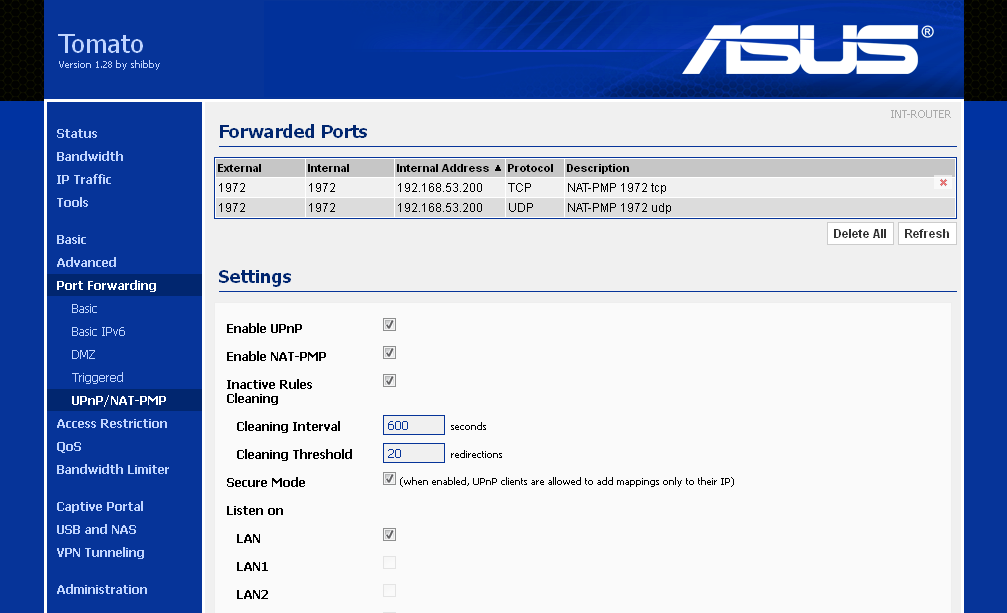
Task: Uncheck Inactive Rules Cleaning
Action: tap(389, 381)
